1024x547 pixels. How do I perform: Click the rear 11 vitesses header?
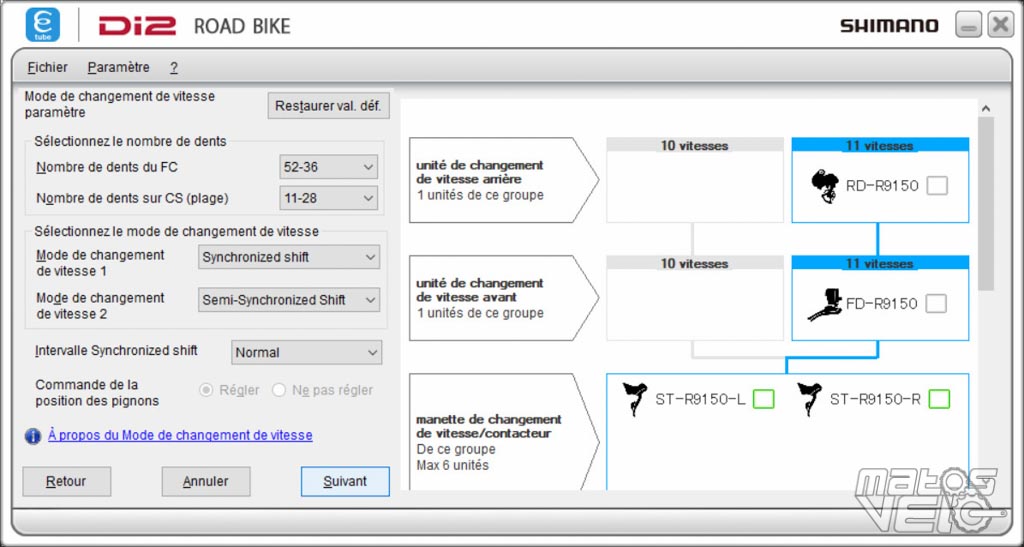(880, 145)
